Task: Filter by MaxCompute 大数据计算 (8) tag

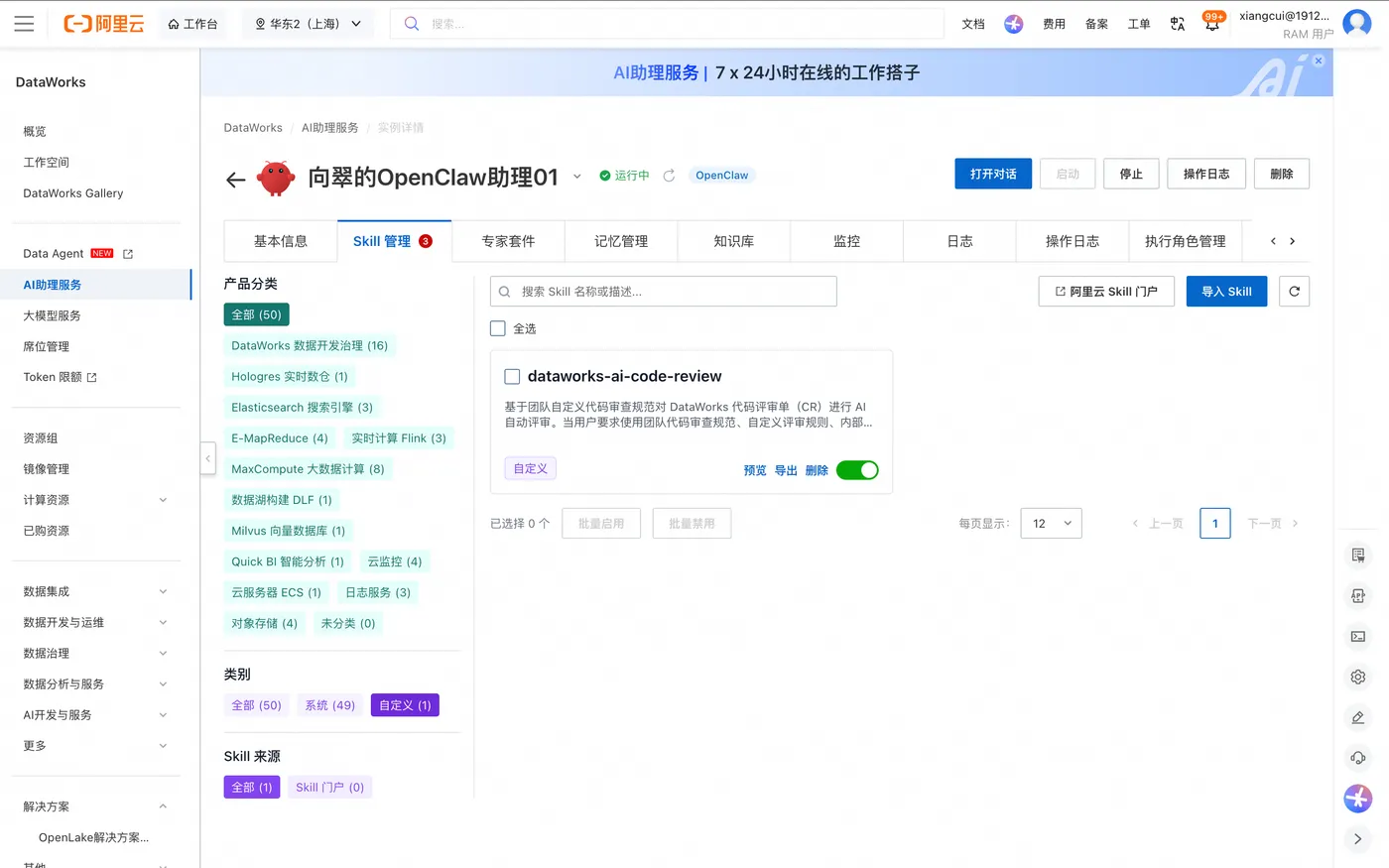Action: pos(308,469)
